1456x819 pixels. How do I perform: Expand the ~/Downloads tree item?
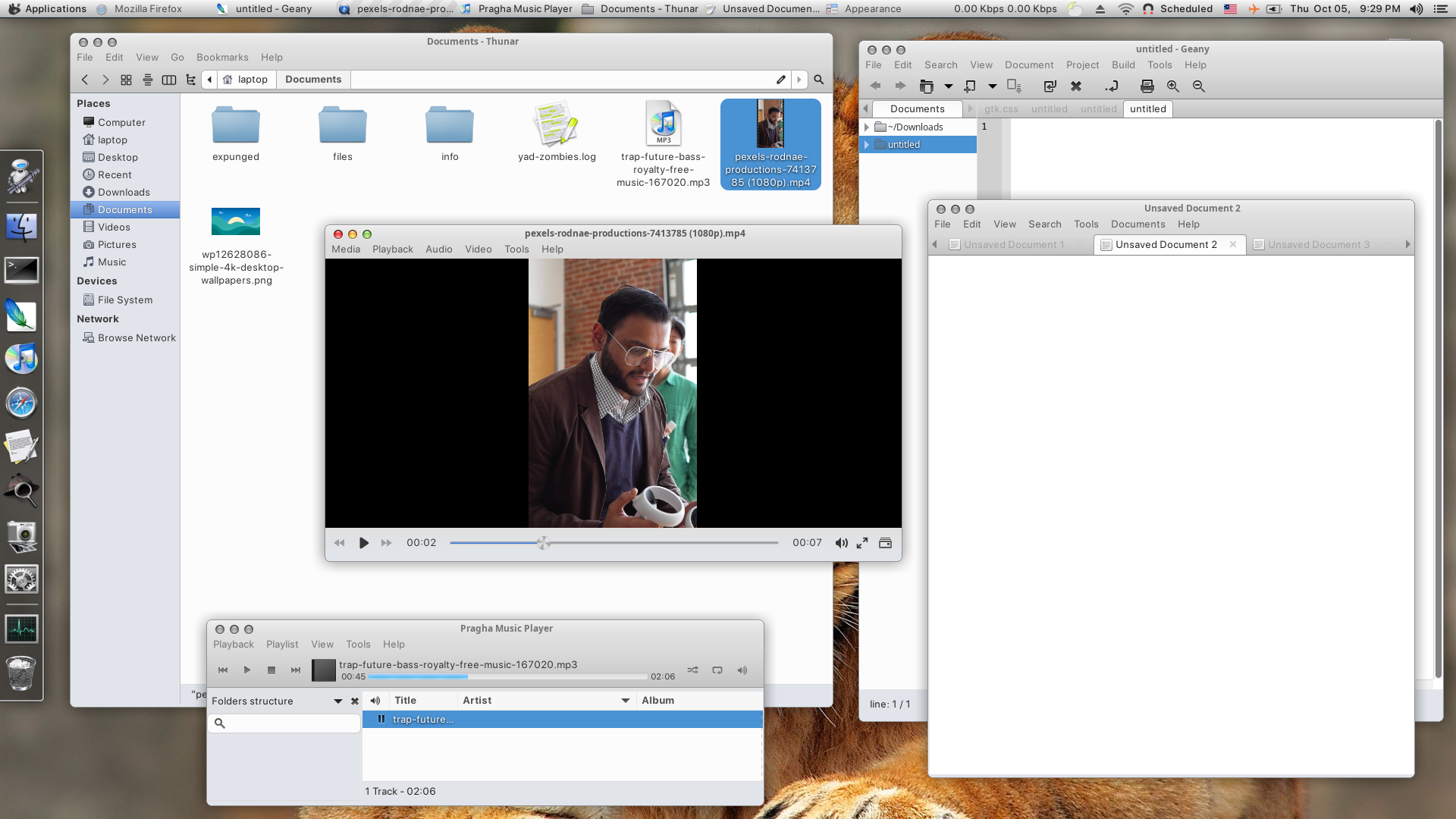(867, 127)
